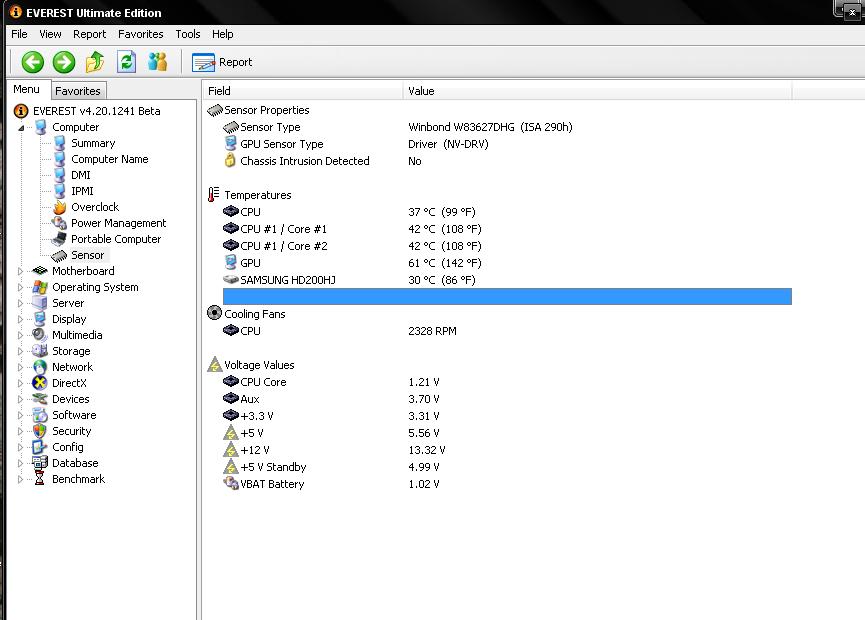Open the File menu
Viewport: 865px width, 620px height.
pos(19,34)
